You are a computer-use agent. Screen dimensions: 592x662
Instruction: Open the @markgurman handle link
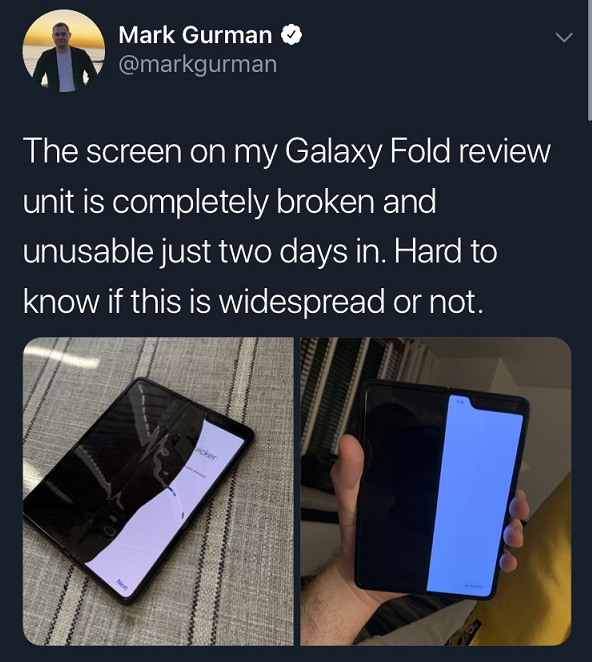tap(198, 65)
